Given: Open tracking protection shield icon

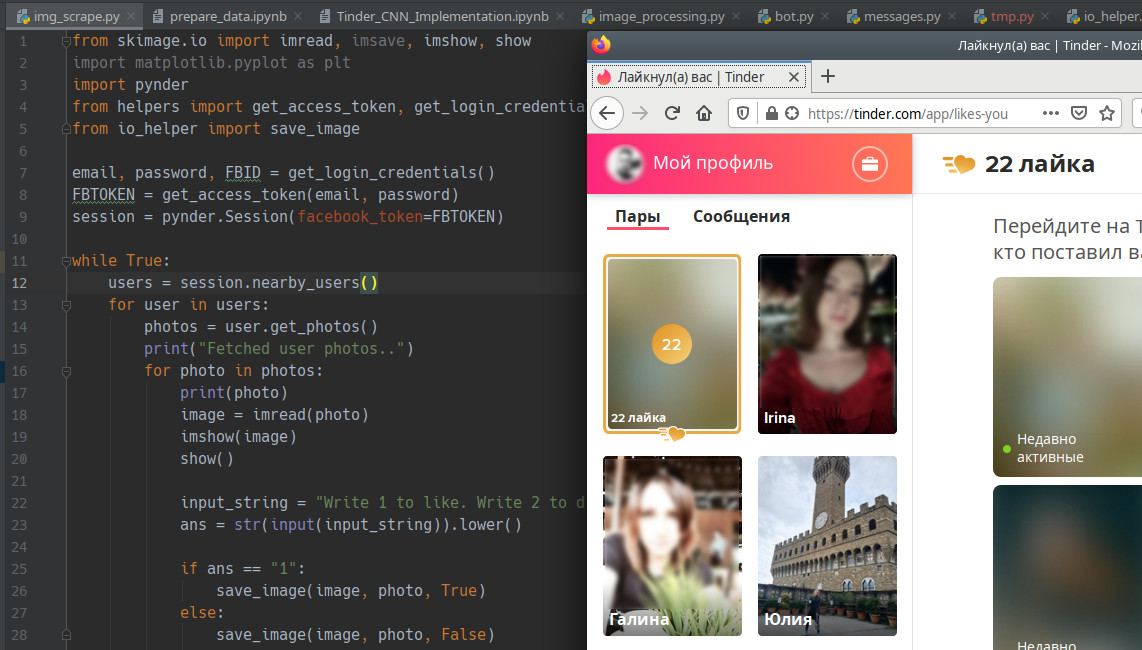Looking at the screenshot, I should coord(743,113).
